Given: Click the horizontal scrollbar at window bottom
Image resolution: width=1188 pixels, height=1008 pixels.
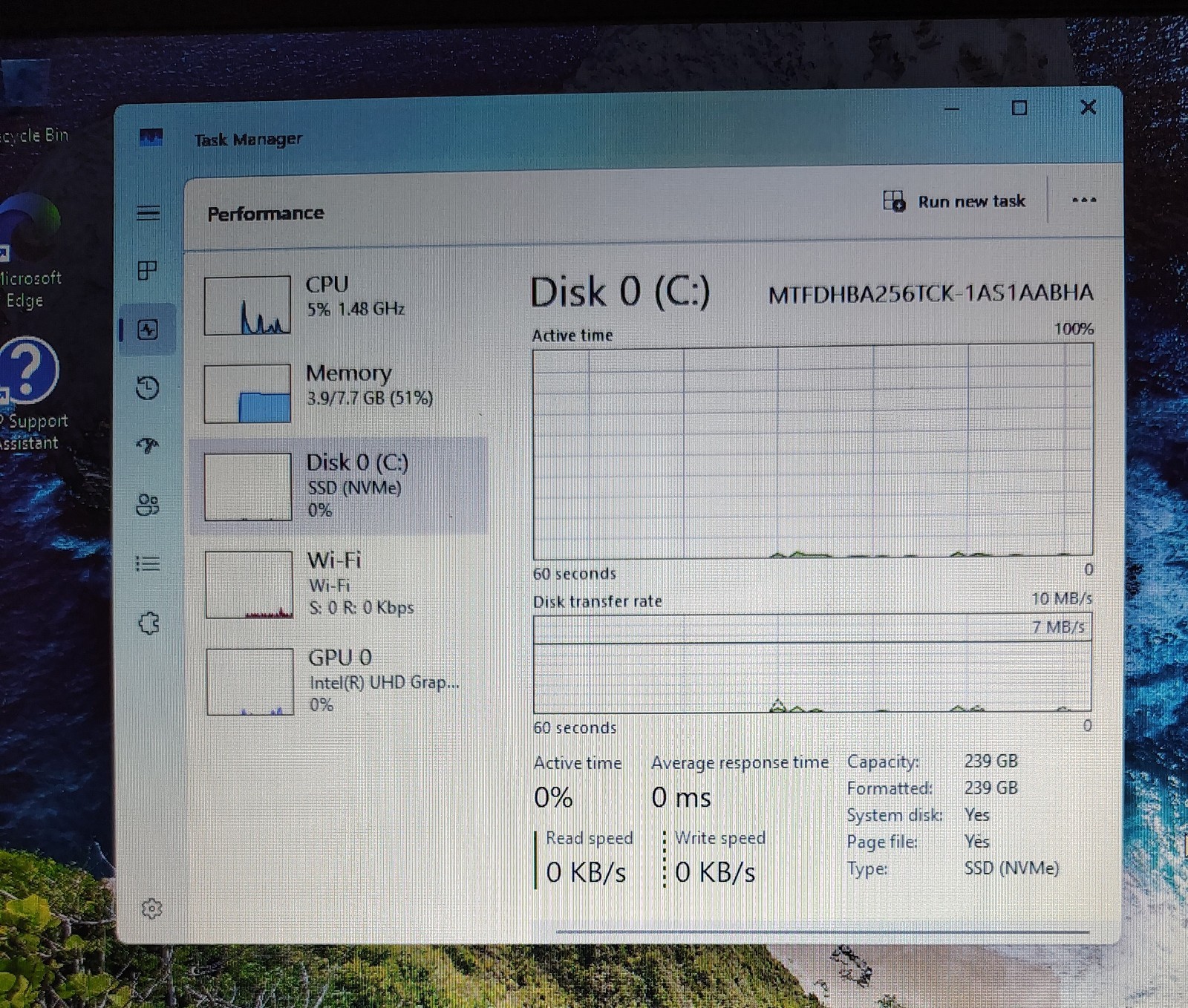Looking at the screenshot, I should click(x=822, y=931).
